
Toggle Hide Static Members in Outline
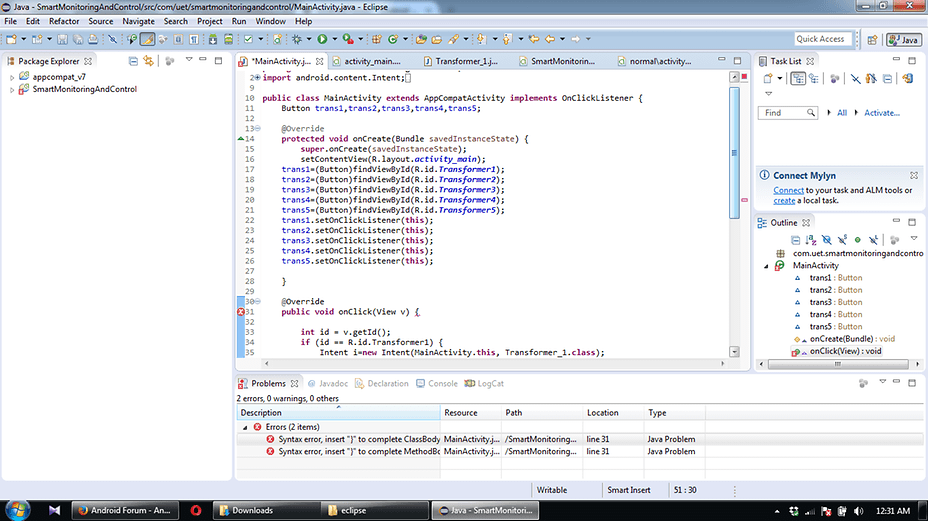[x=842, y=240]
